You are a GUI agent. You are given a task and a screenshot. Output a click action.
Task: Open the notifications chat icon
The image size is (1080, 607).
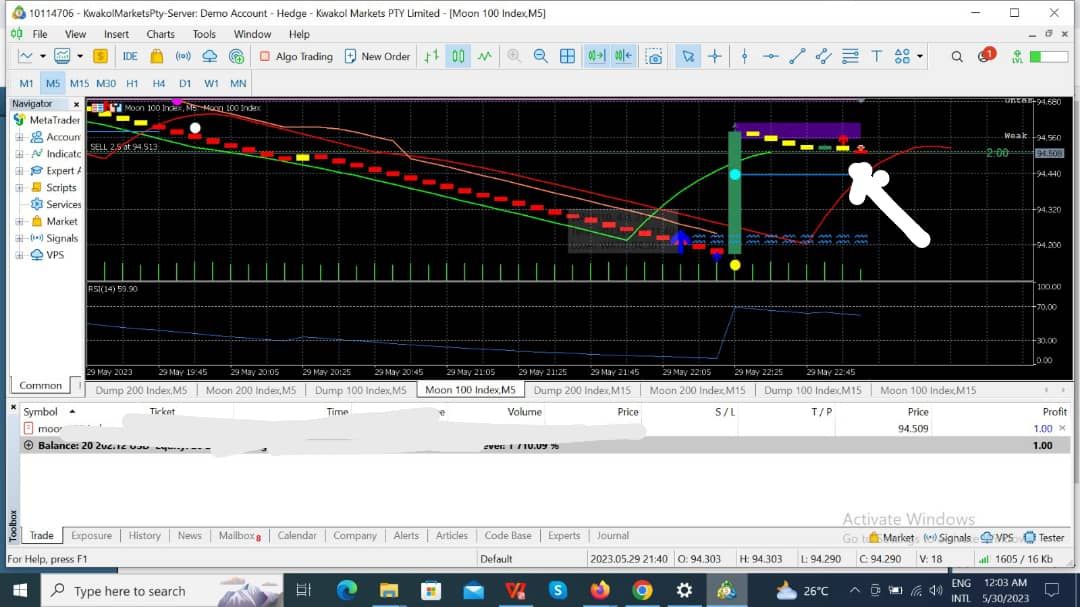[x=984, y=56]
